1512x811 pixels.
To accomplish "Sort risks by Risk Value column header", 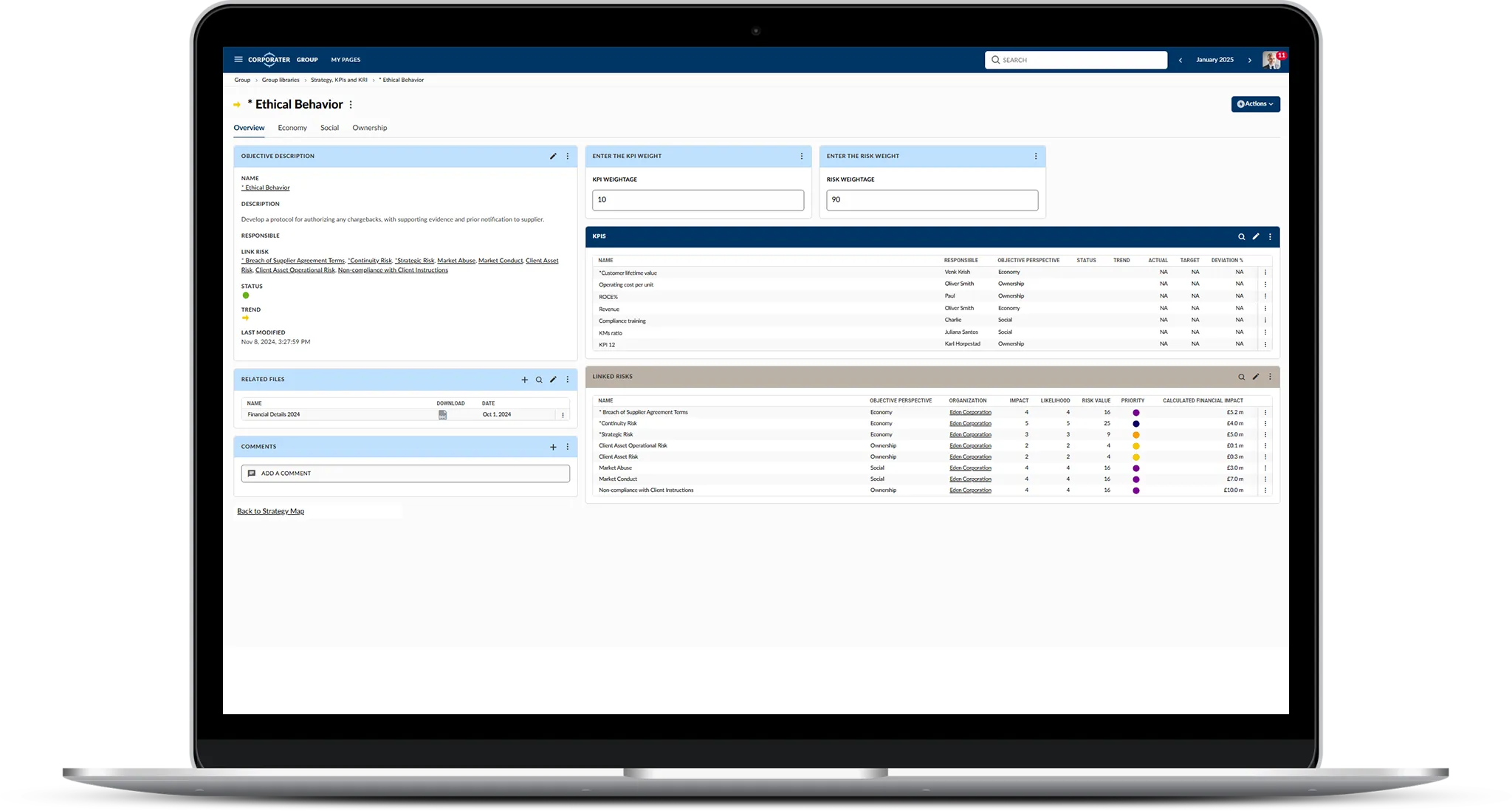I will point(1096,400).
